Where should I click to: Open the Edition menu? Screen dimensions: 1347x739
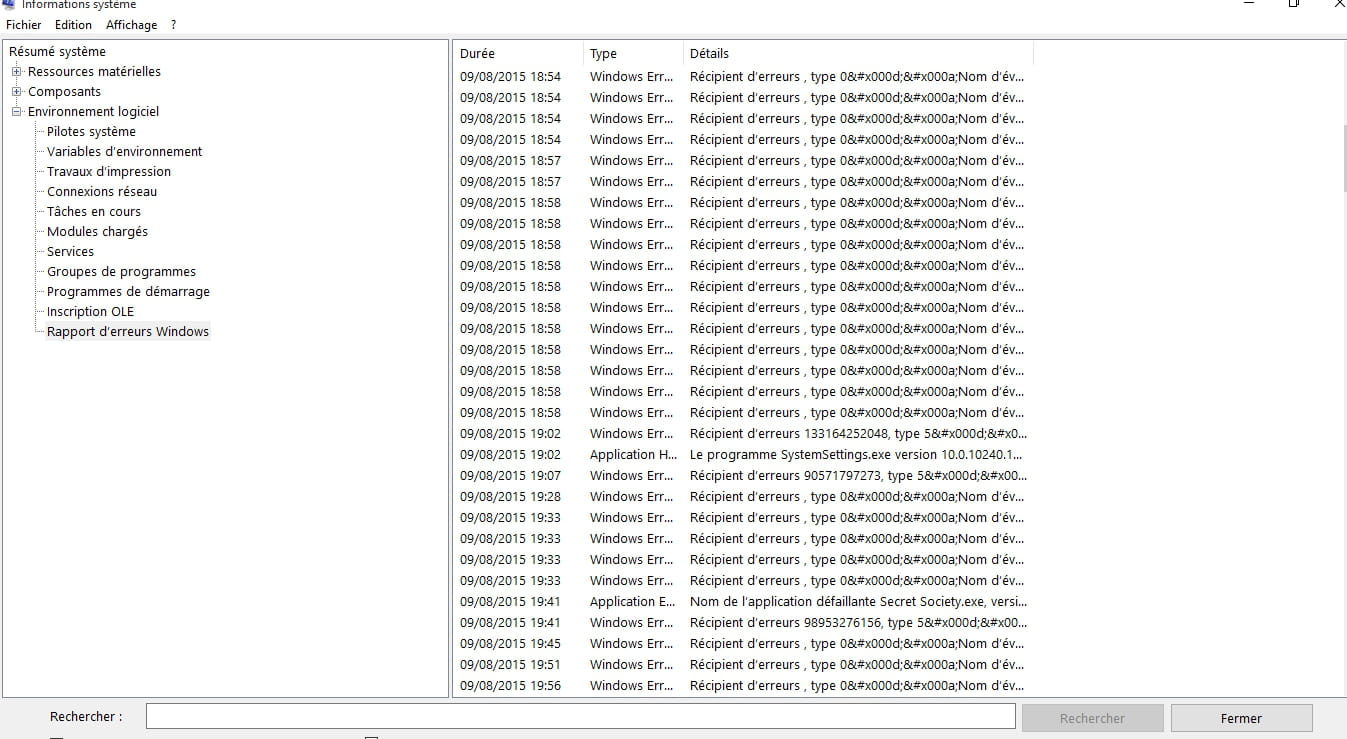click(73, 25)
